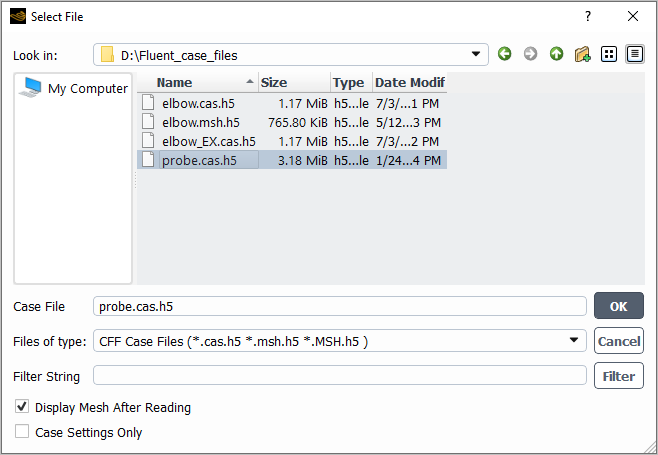This screenshot has height=455, width=658.
Task: Click the file icon beside elbow.cas.h5
Action: pos(148,103)
